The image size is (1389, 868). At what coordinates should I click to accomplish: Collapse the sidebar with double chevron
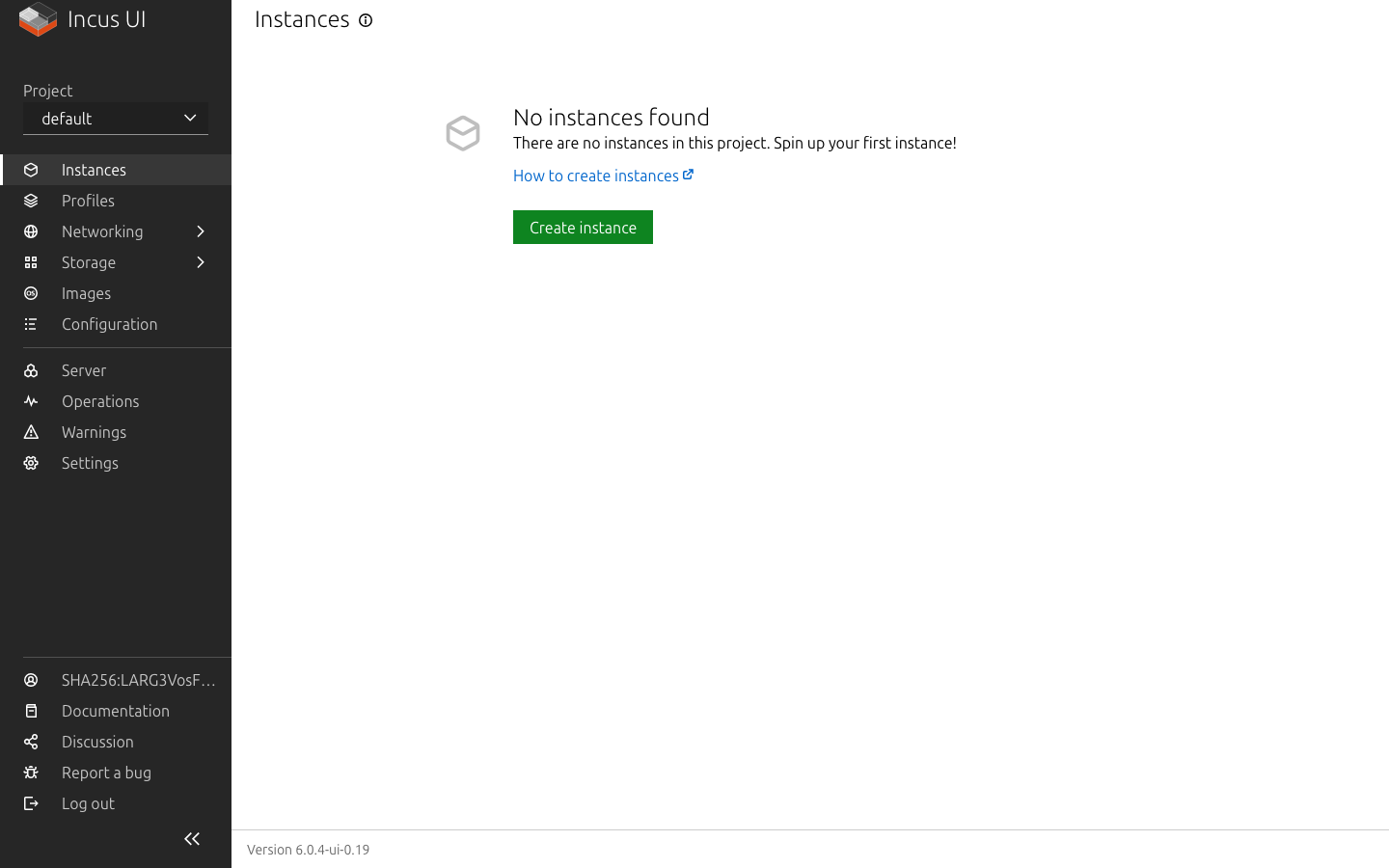192,839
